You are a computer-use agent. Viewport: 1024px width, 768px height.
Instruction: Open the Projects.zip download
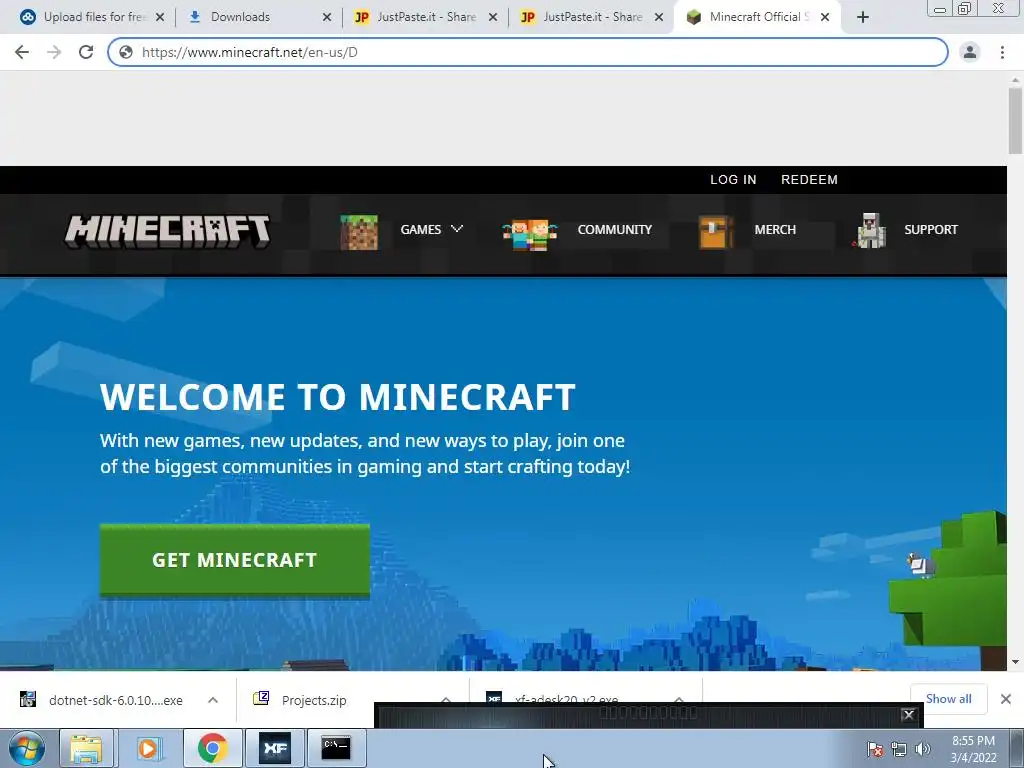314,700
